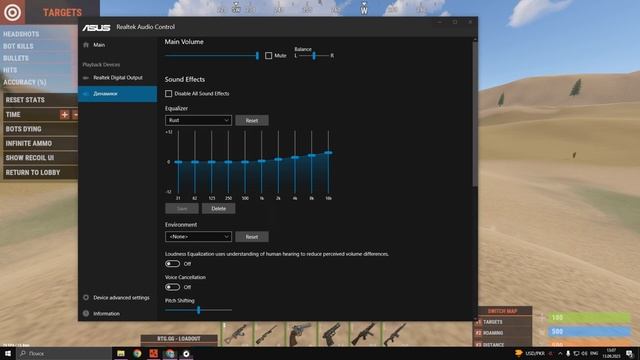Click the Main Volume slider handle
The width and height of the screenshot is (640, 360).
tap(257, 56)
